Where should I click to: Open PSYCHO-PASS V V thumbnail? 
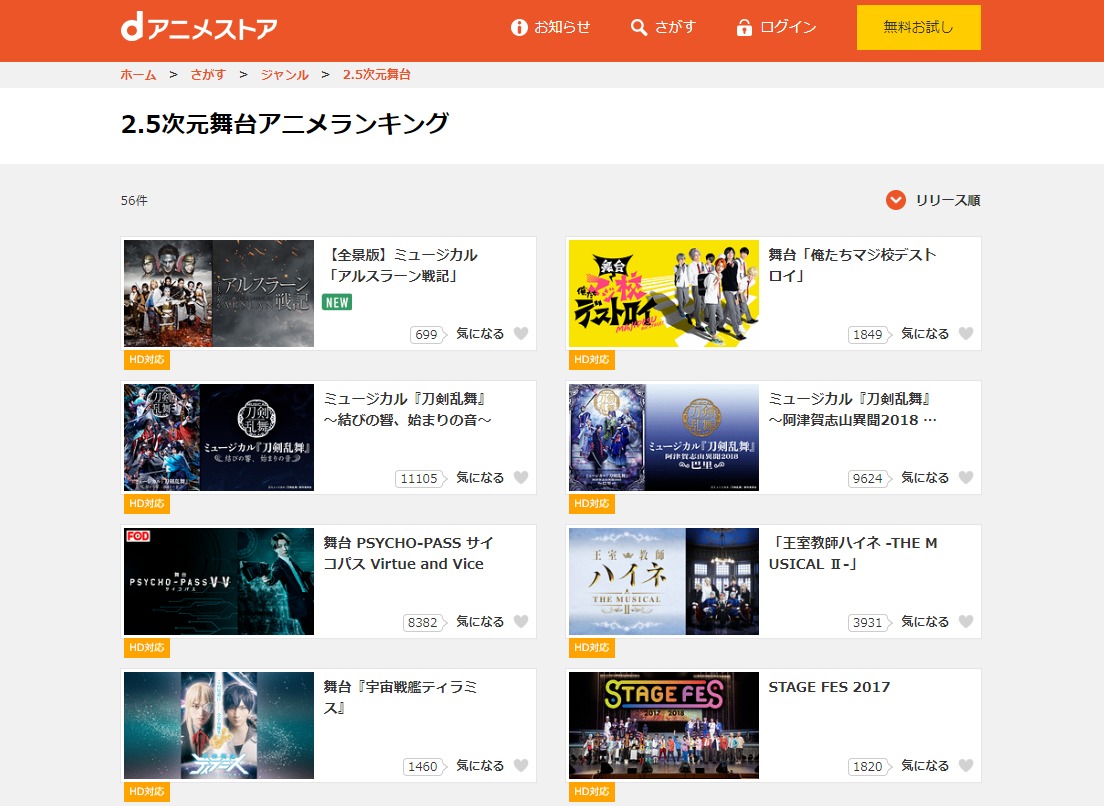click(219, 581)
